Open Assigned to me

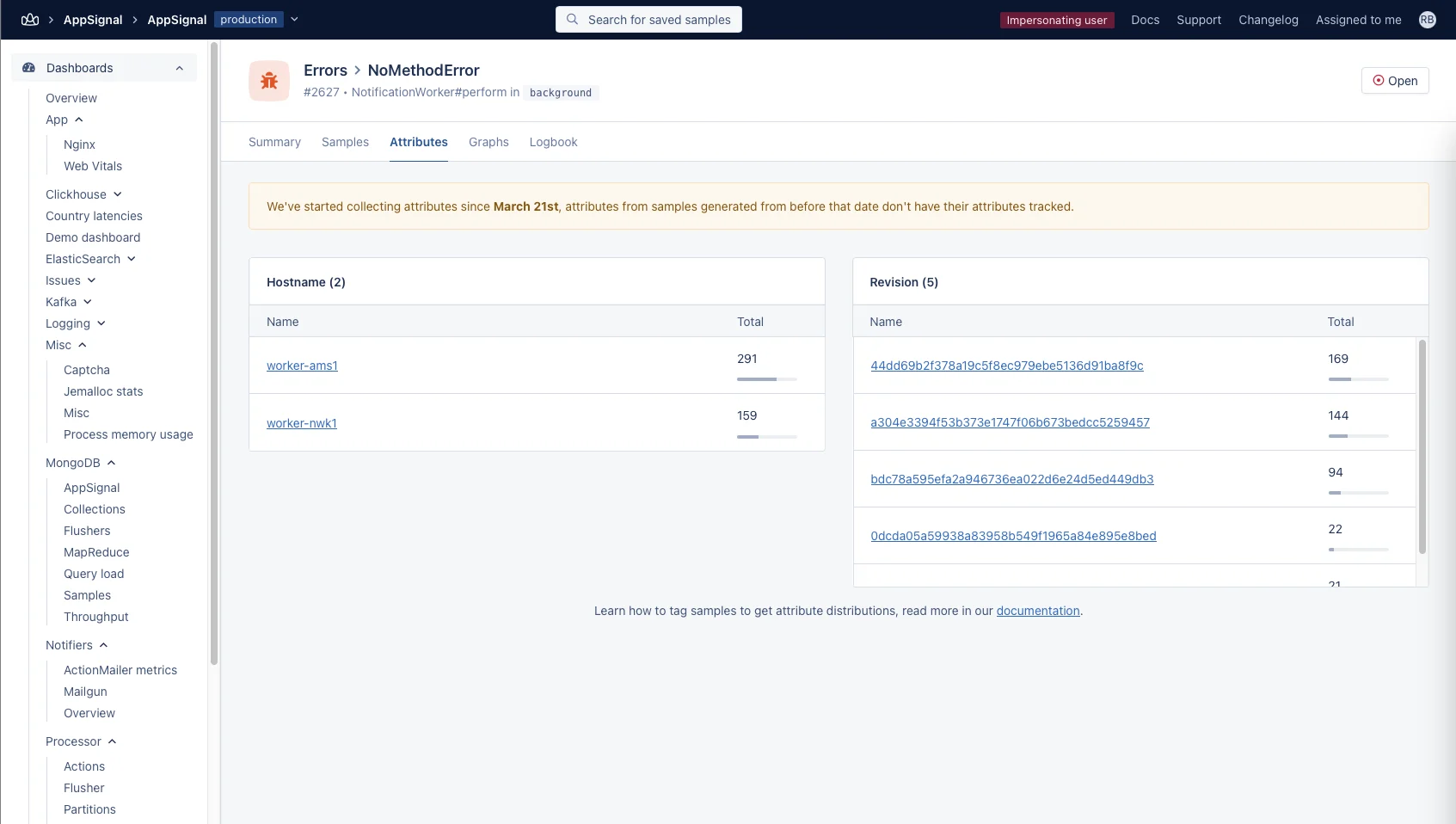tap(1358, 20)
